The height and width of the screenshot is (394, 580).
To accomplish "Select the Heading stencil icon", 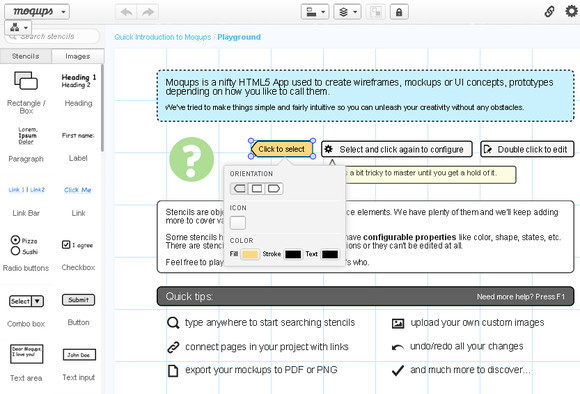I will pos(78,81).
